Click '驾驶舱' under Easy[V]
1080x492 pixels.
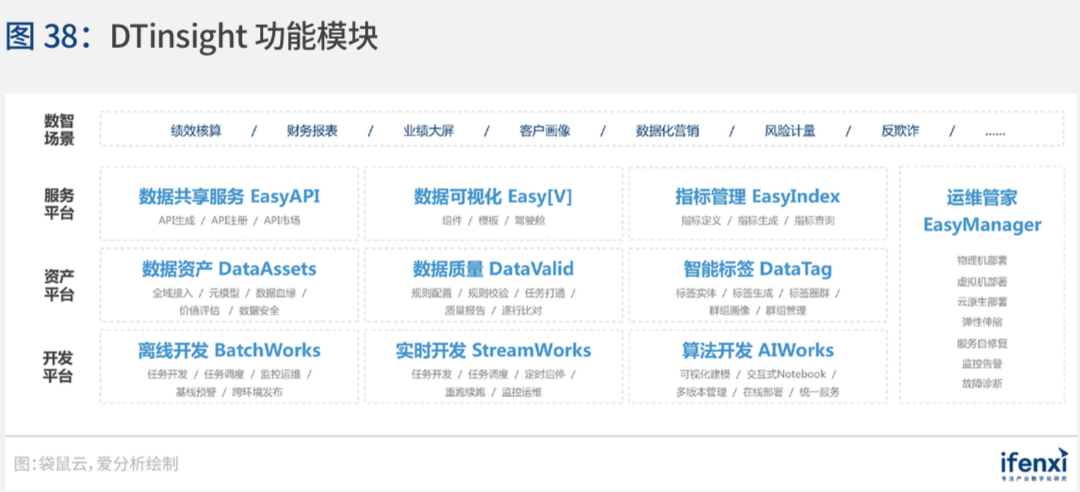click(x=530, y=221)
